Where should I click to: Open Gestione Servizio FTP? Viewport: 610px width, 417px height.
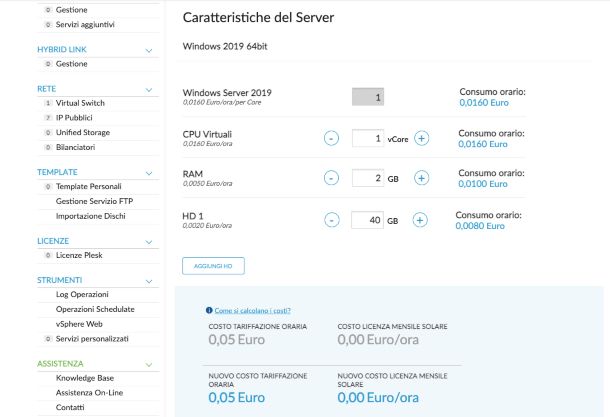tap(95, 201)
